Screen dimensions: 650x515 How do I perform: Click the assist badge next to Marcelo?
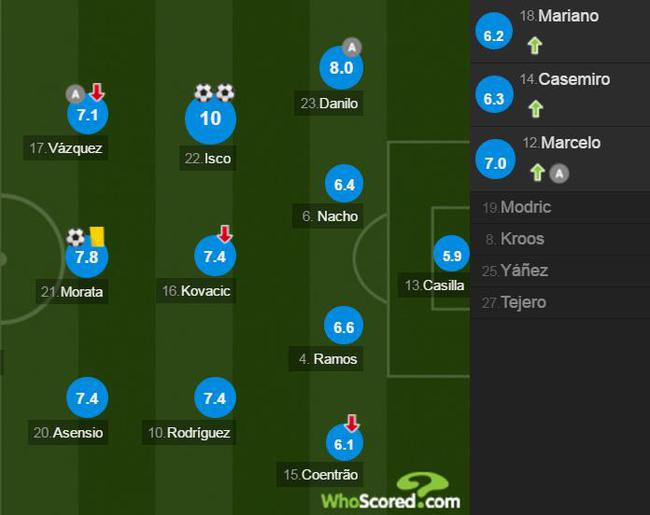(559, 173)
